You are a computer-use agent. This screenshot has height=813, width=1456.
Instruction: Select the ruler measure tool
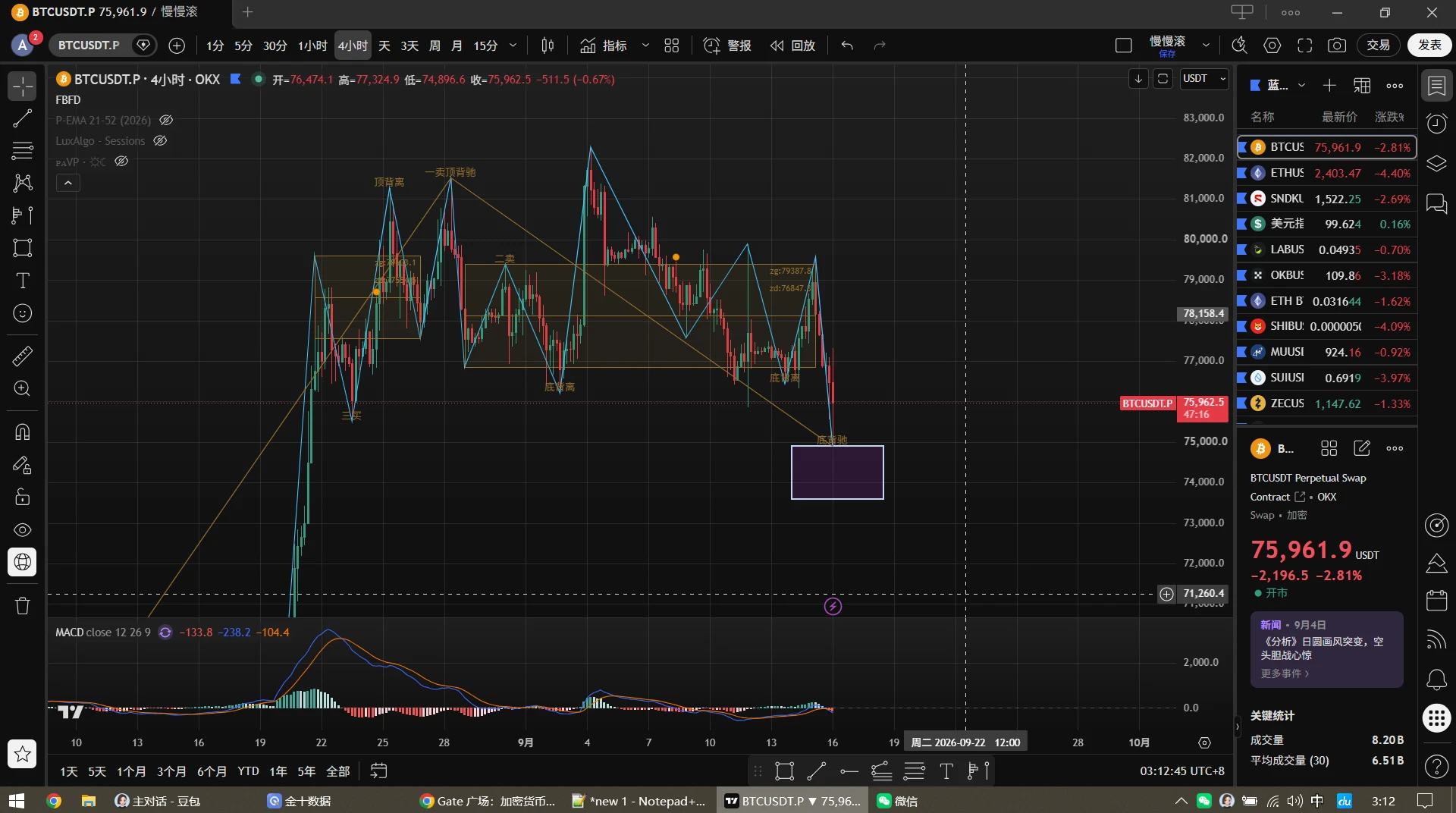[x=23, y=356]
